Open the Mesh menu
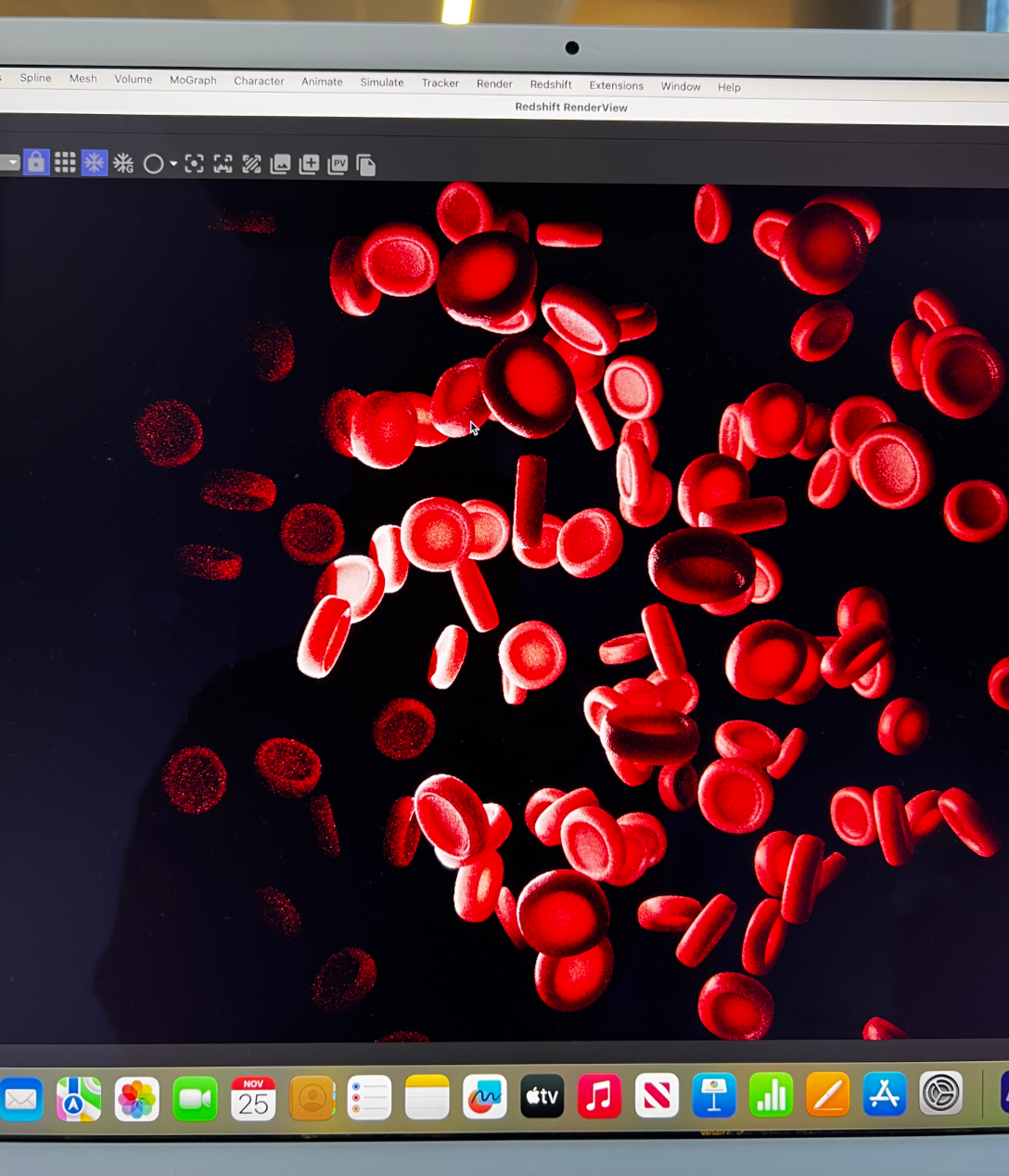Screen dimensions: 1009x1176 [83, 79]
